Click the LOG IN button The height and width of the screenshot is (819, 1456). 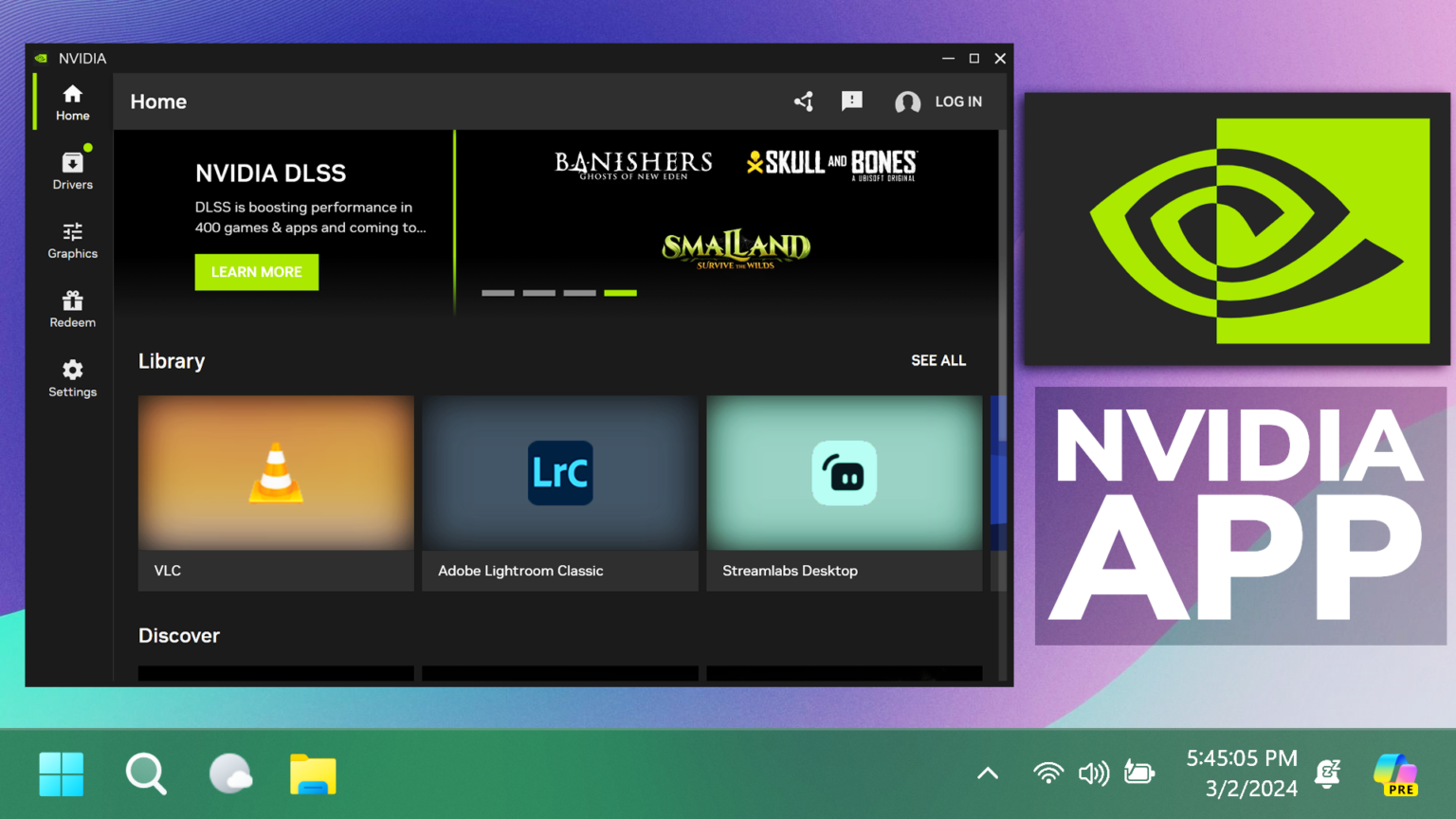pyautogui.click(x=958, y=101)
